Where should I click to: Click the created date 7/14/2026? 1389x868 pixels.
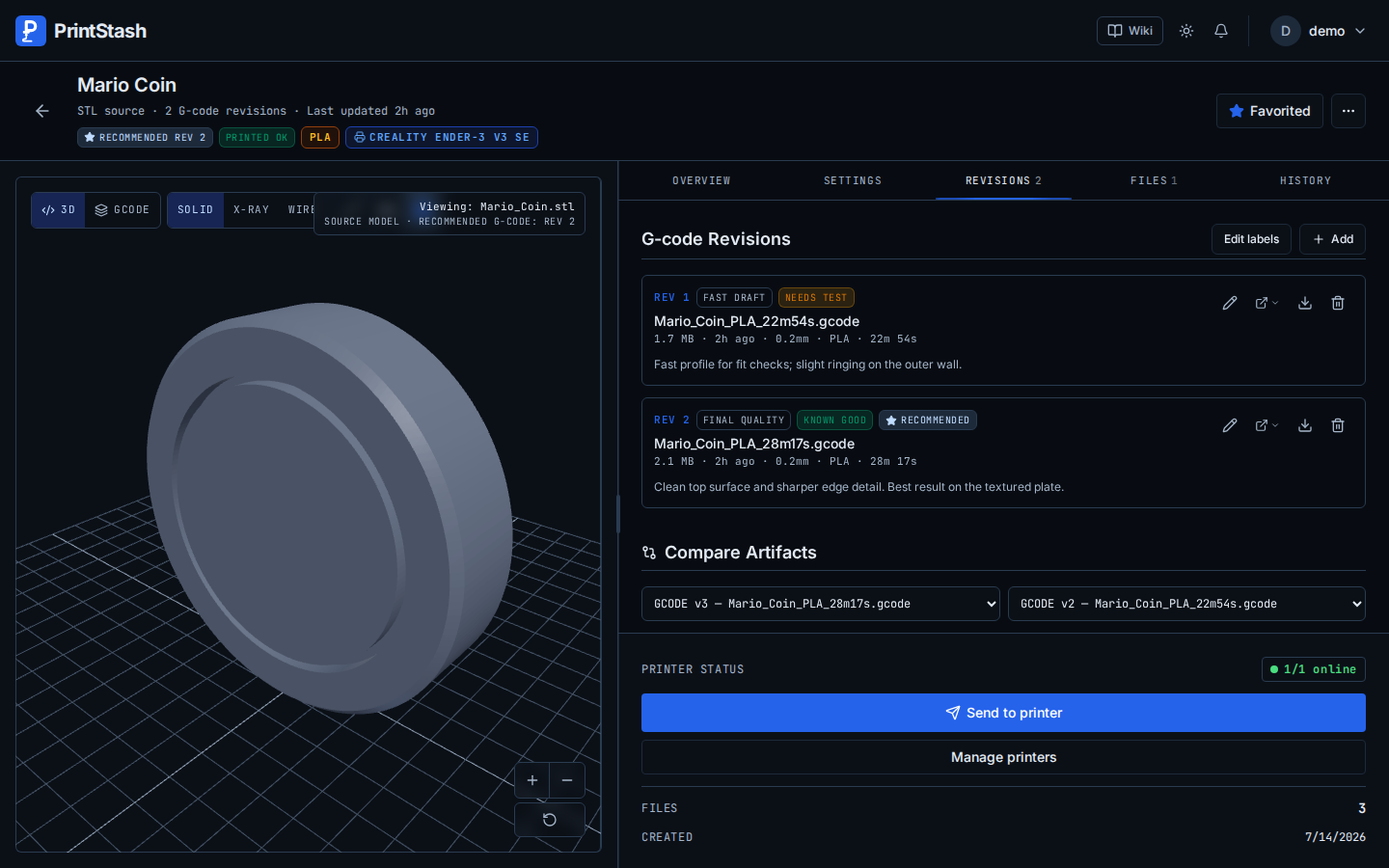click(1335, 837)
